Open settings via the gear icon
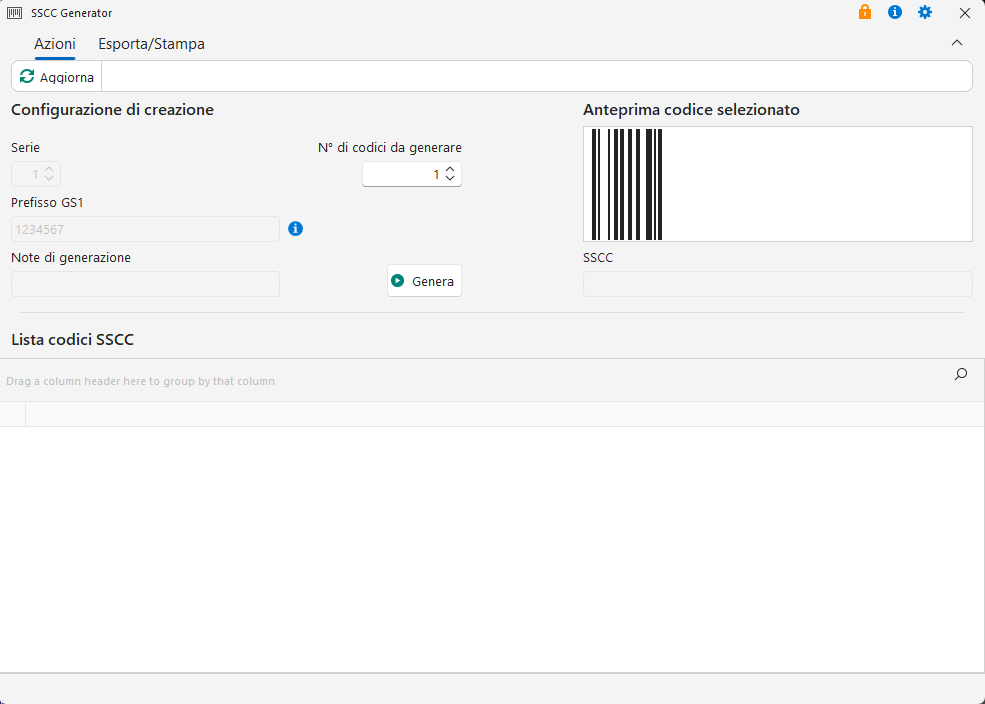Image resolution: width=985 pixels, height=704 pixels. click(925, 13)
